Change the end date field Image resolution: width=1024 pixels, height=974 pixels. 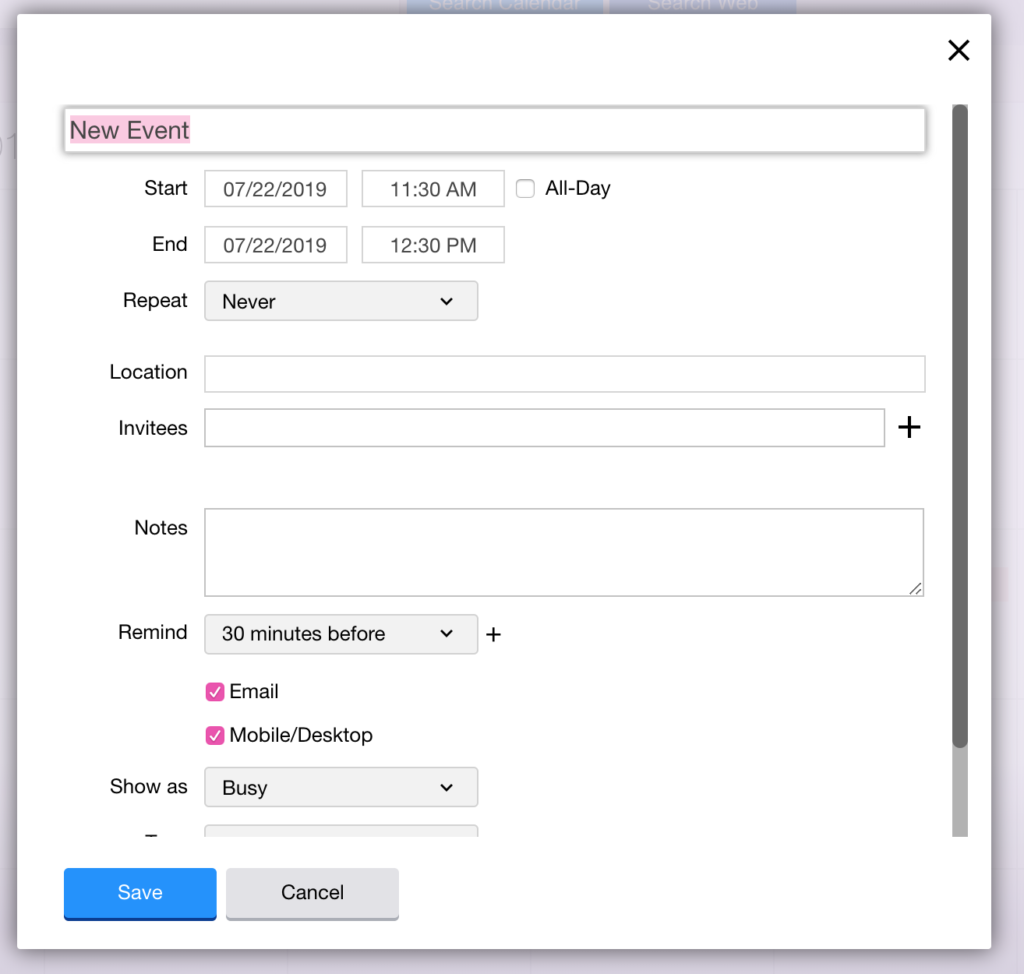pyautogui.click(x=276, y=245)
